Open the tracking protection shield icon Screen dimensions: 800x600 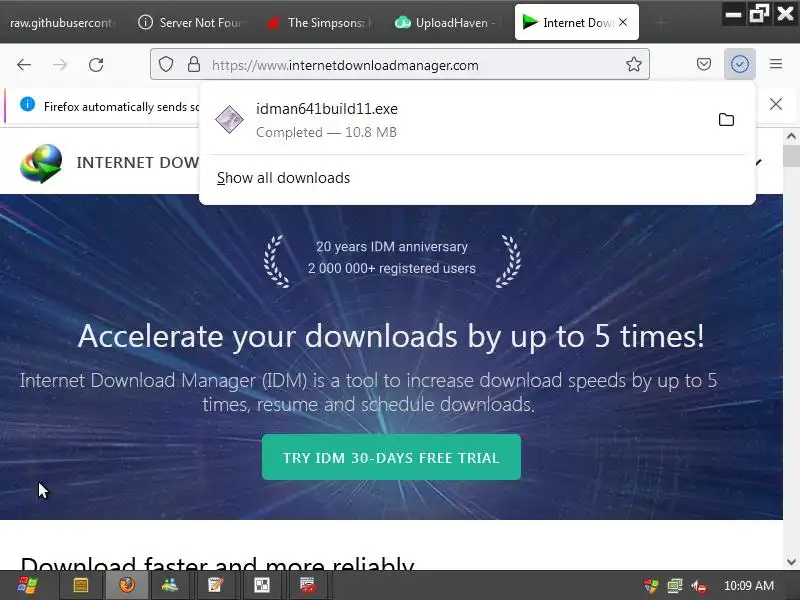(166, 64)
